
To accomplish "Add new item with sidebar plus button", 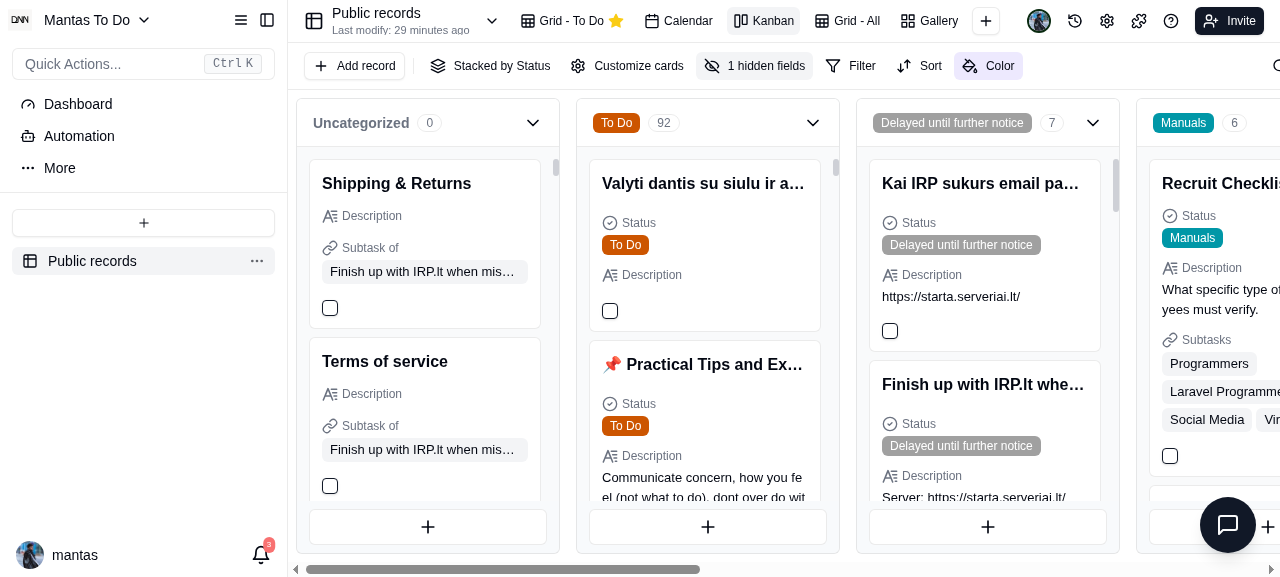I will pyautogui.click(x=144, y=223).
